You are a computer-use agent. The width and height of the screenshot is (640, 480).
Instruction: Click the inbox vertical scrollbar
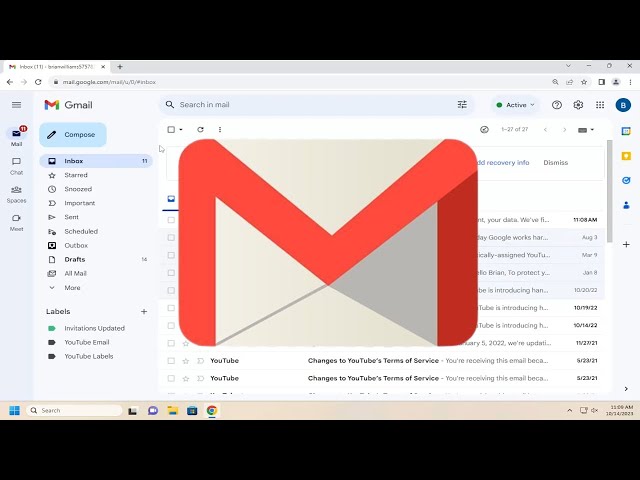point(609,191)
